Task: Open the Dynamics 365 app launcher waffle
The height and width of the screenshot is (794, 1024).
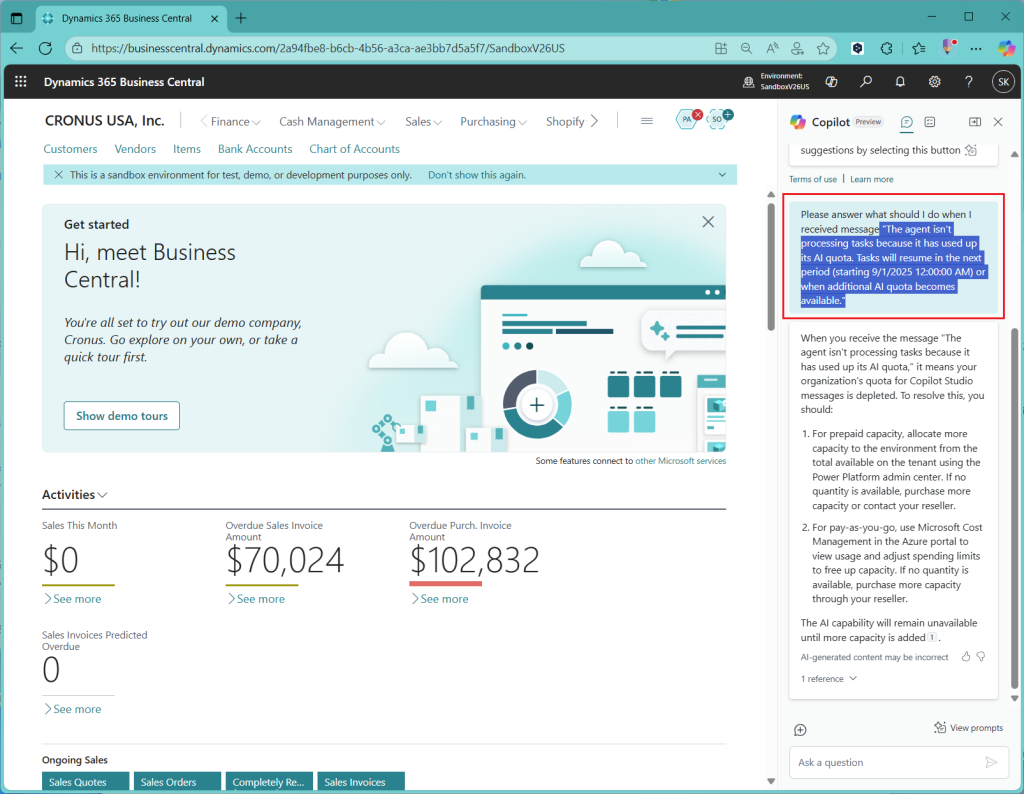Action: [x=21, y=82]
